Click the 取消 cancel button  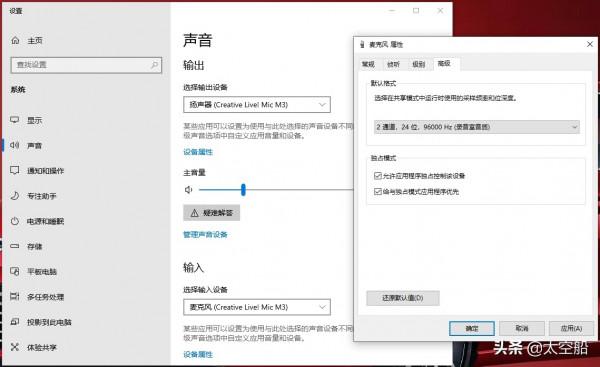pos(522,328)
